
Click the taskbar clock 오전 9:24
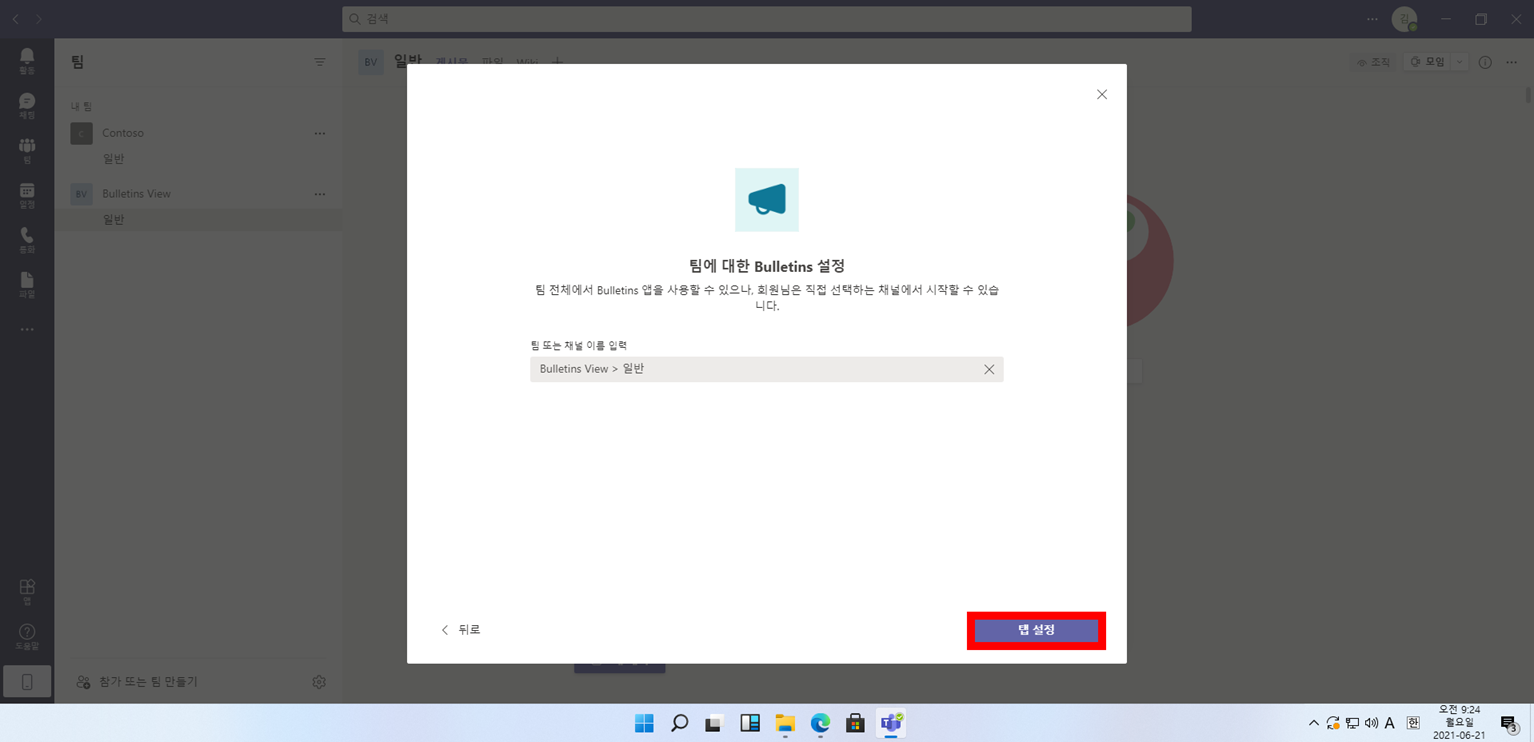click(1461, 722)
